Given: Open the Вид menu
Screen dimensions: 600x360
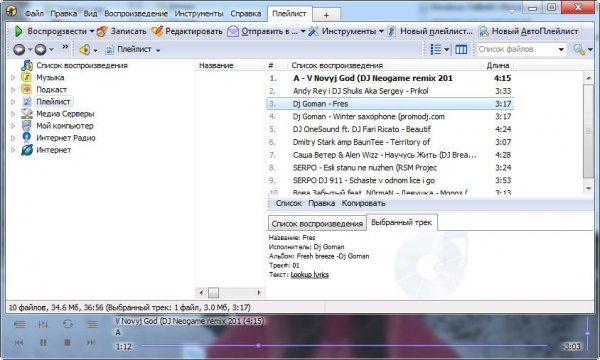Looking at the screenshot, I should coord(90,14).
